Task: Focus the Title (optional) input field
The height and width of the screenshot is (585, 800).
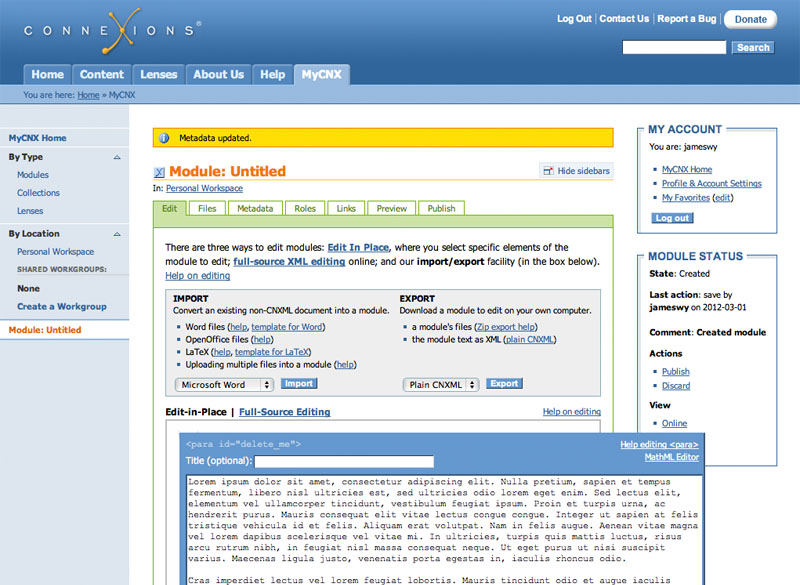Action: coord(344,461)
